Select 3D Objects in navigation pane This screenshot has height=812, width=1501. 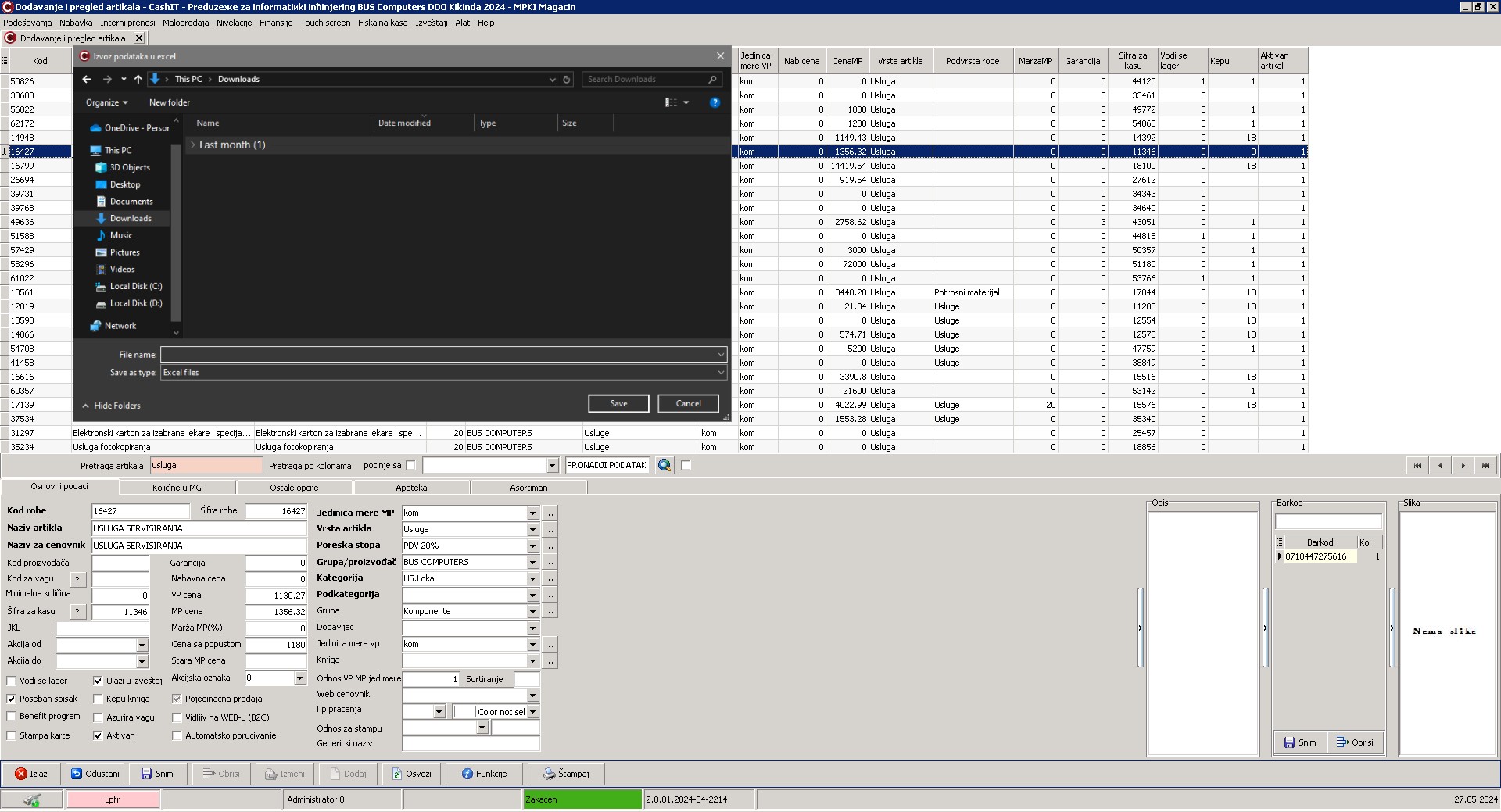click(130, 167)
